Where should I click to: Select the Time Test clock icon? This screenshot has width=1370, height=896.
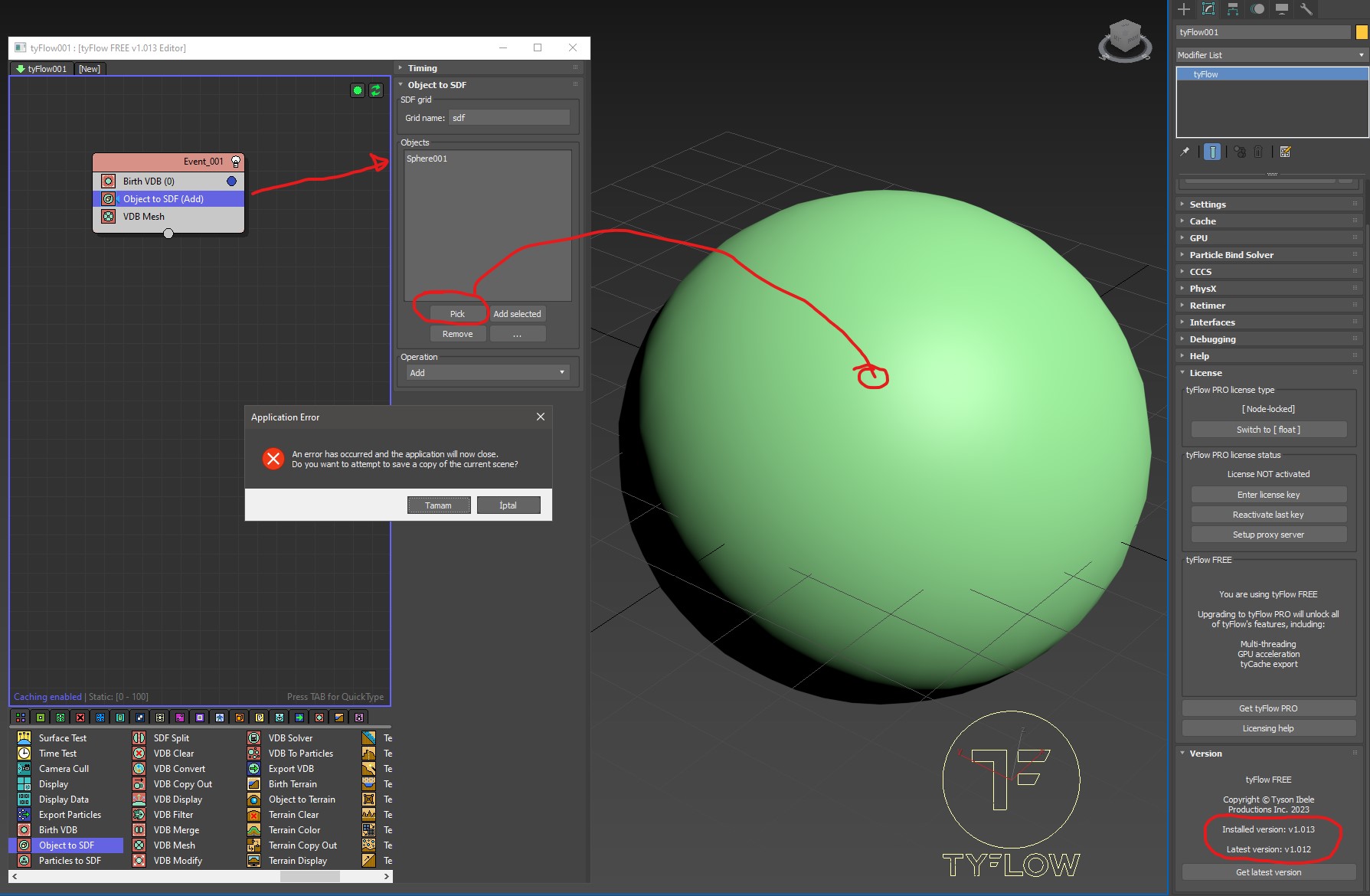[25, 754]
